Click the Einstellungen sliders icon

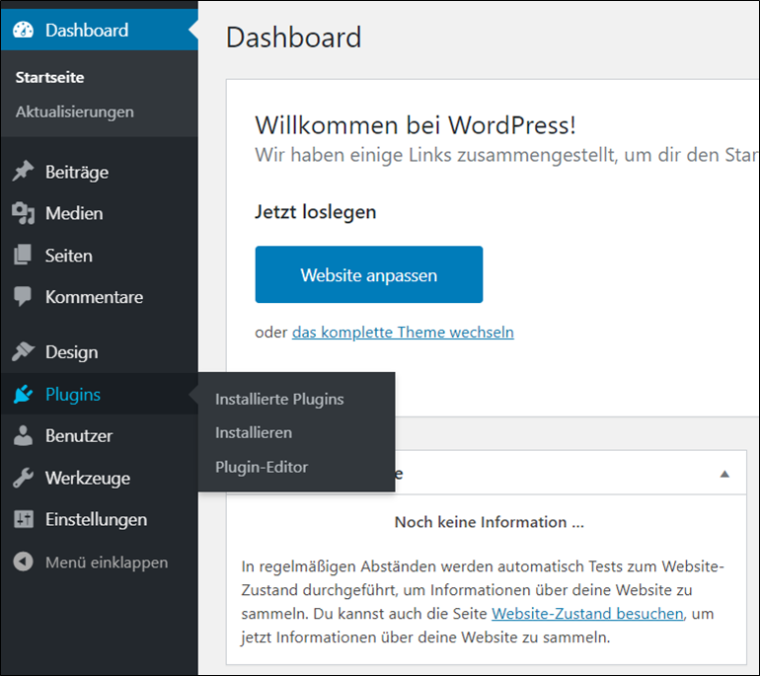pyautogui.click(x=23, y=519)
